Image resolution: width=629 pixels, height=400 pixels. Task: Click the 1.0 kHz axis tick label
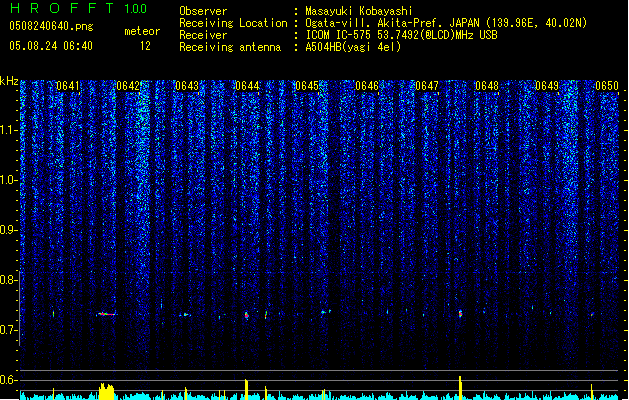[8, 180]
